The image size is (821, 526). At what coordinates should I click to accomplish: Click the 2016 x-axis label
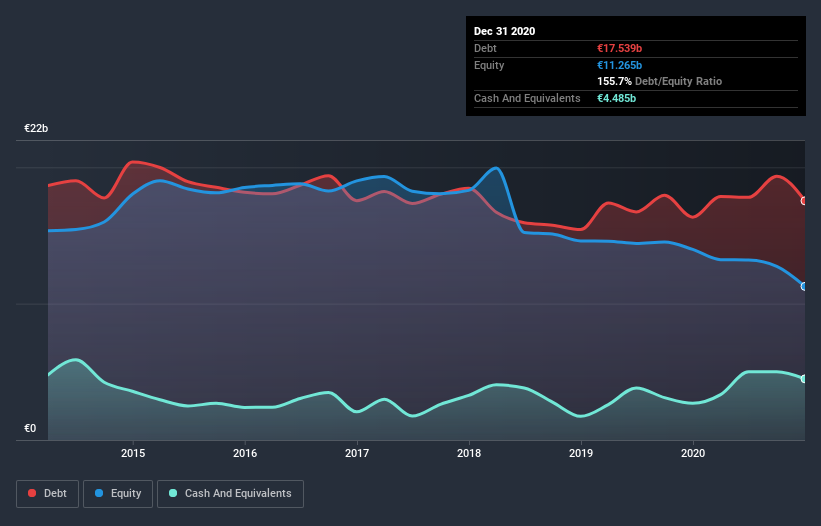click(x=245, y=453)
